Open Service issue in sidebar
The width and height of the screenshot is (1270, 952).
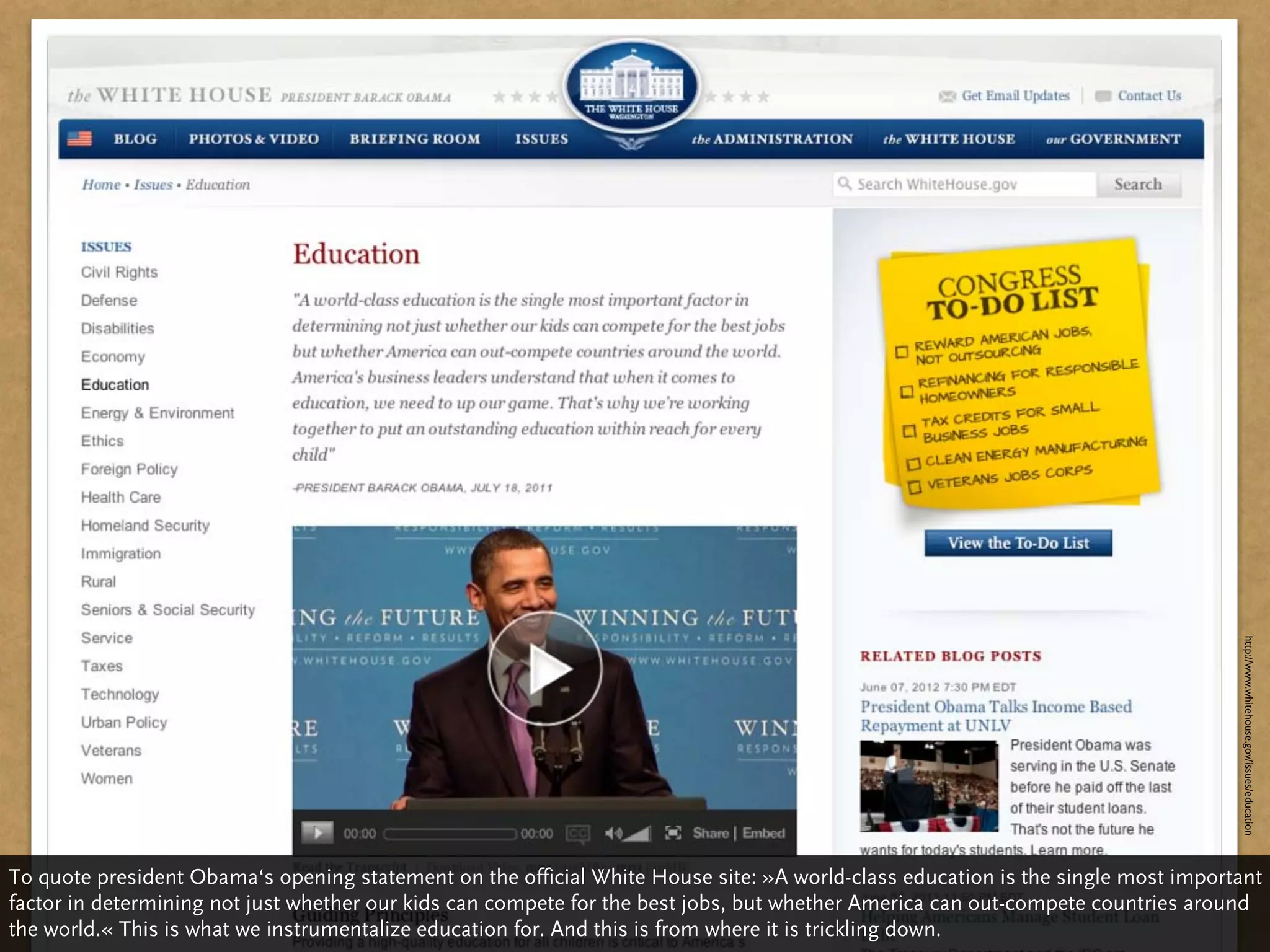[x=107, y=638]
